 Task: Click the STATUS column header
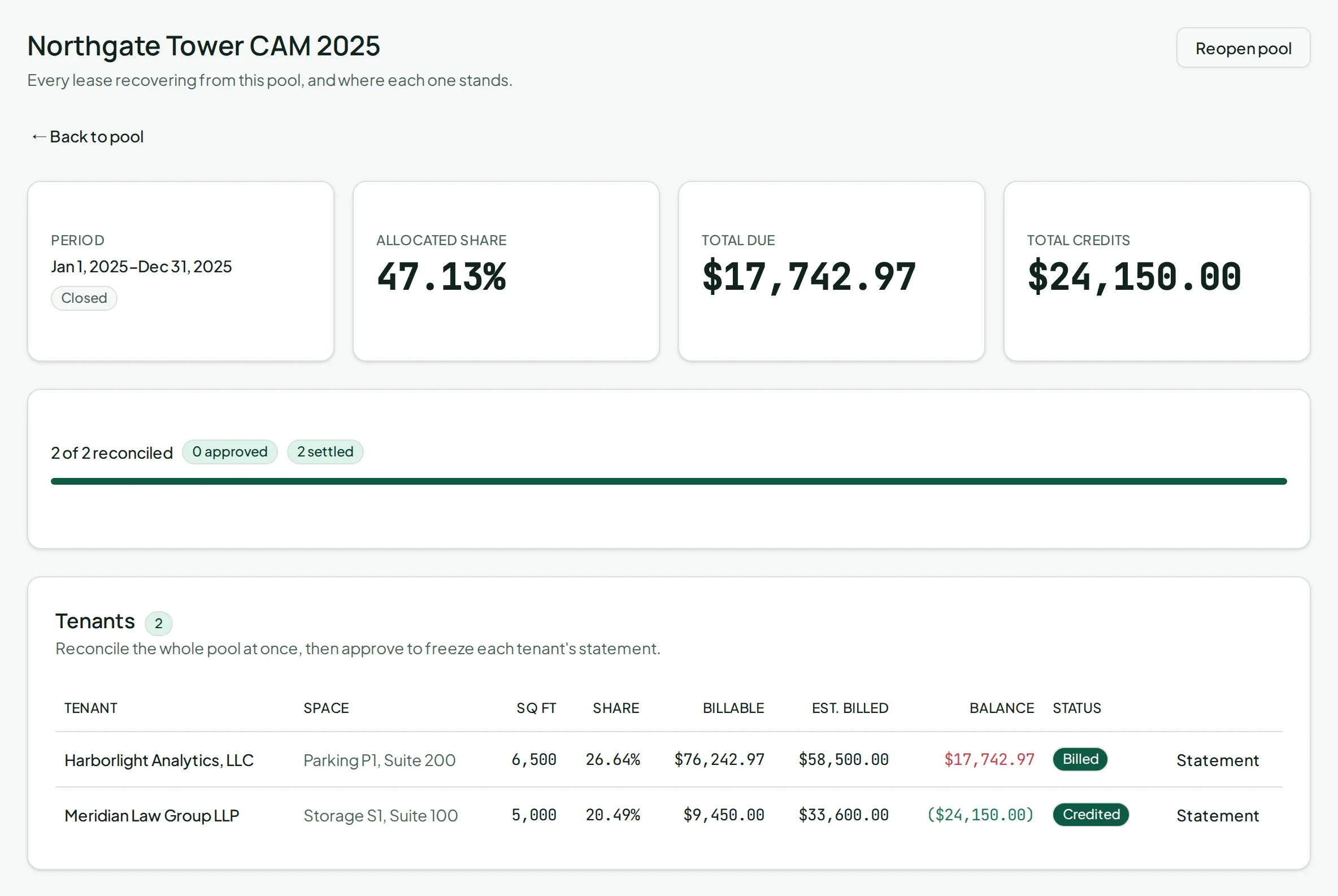point(1077,708)
